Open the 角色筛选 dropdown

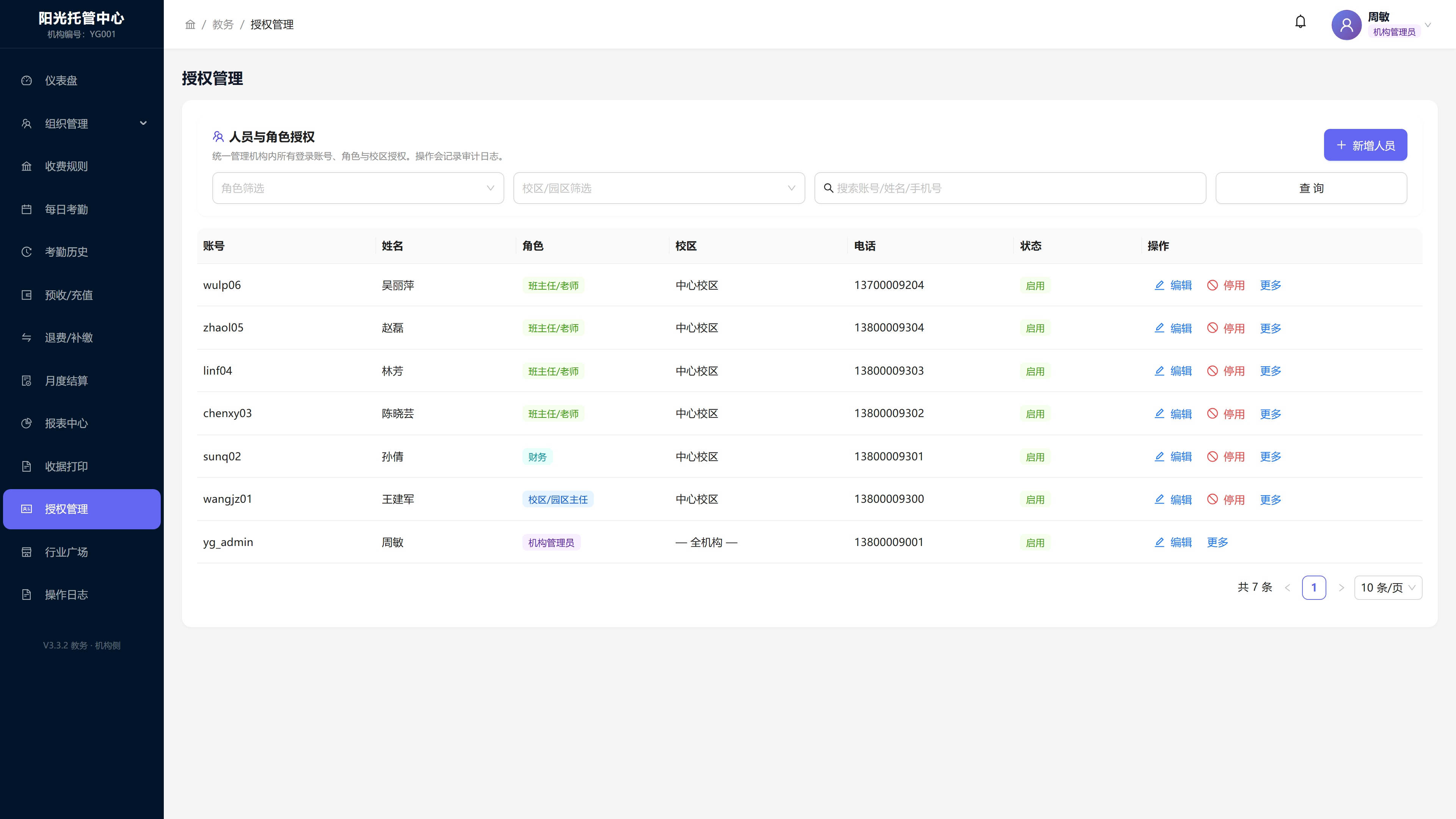358,188
